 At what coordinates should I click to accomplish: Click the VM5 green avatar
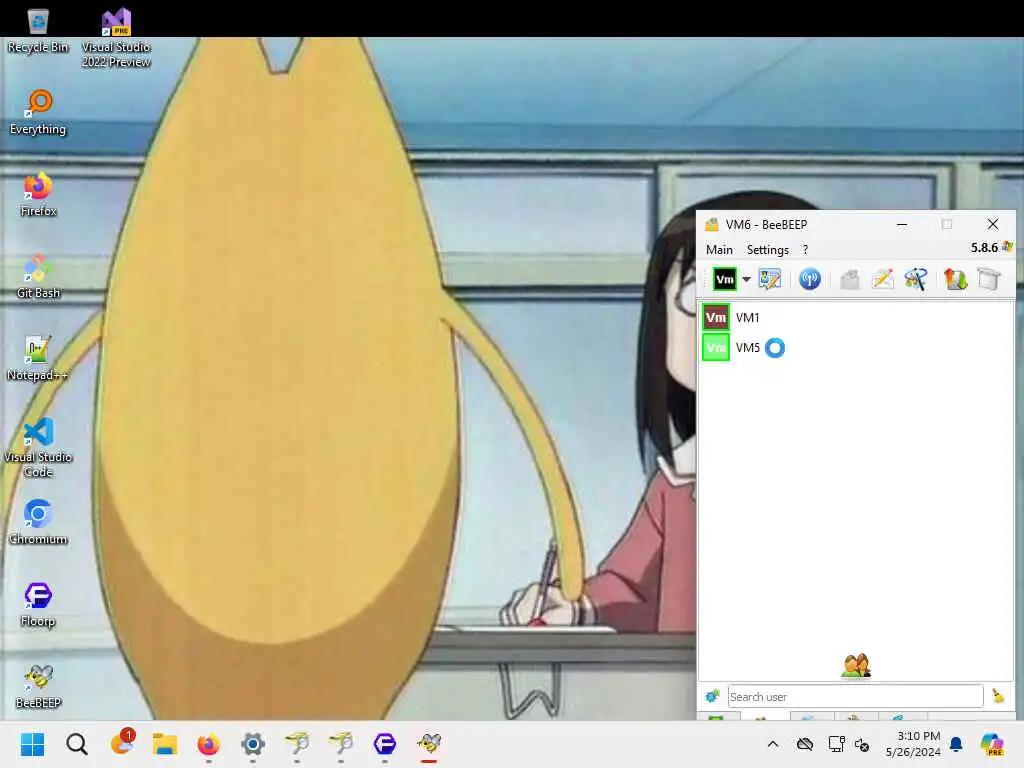pyautogui.click(x=716, y=347)
